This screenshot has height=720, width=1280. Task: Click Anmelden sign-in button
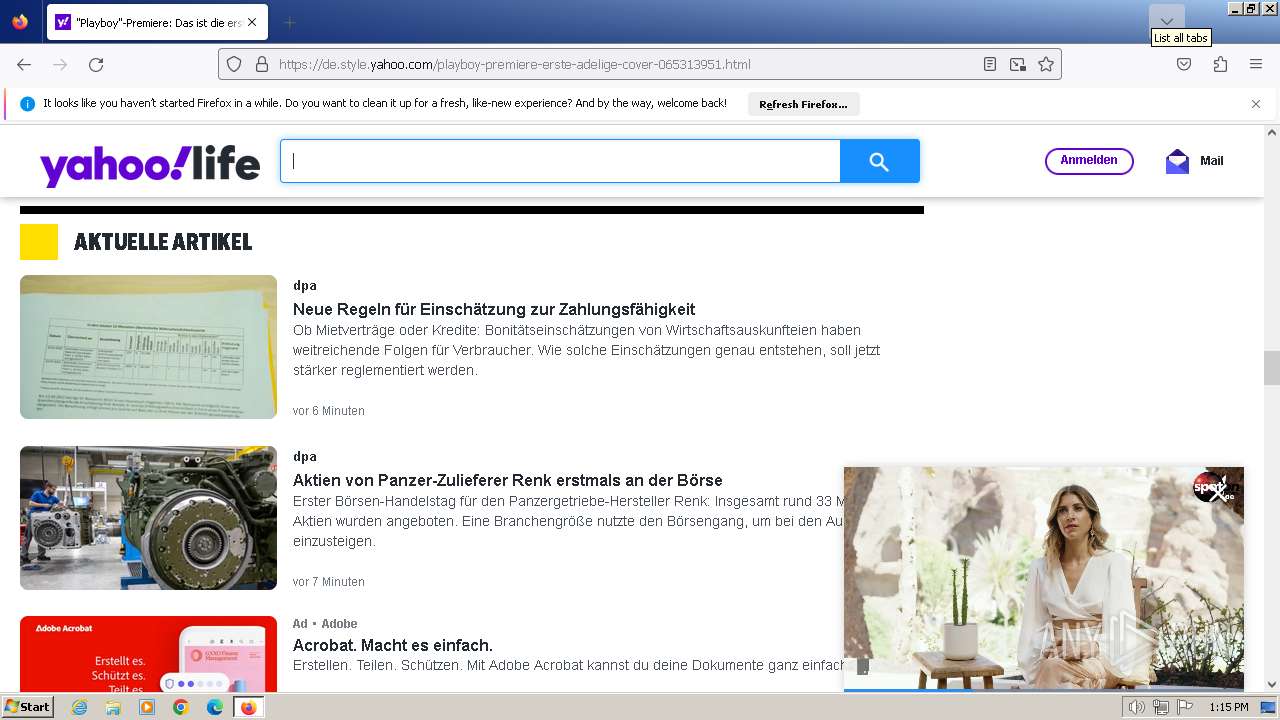tap(1089, 161)
